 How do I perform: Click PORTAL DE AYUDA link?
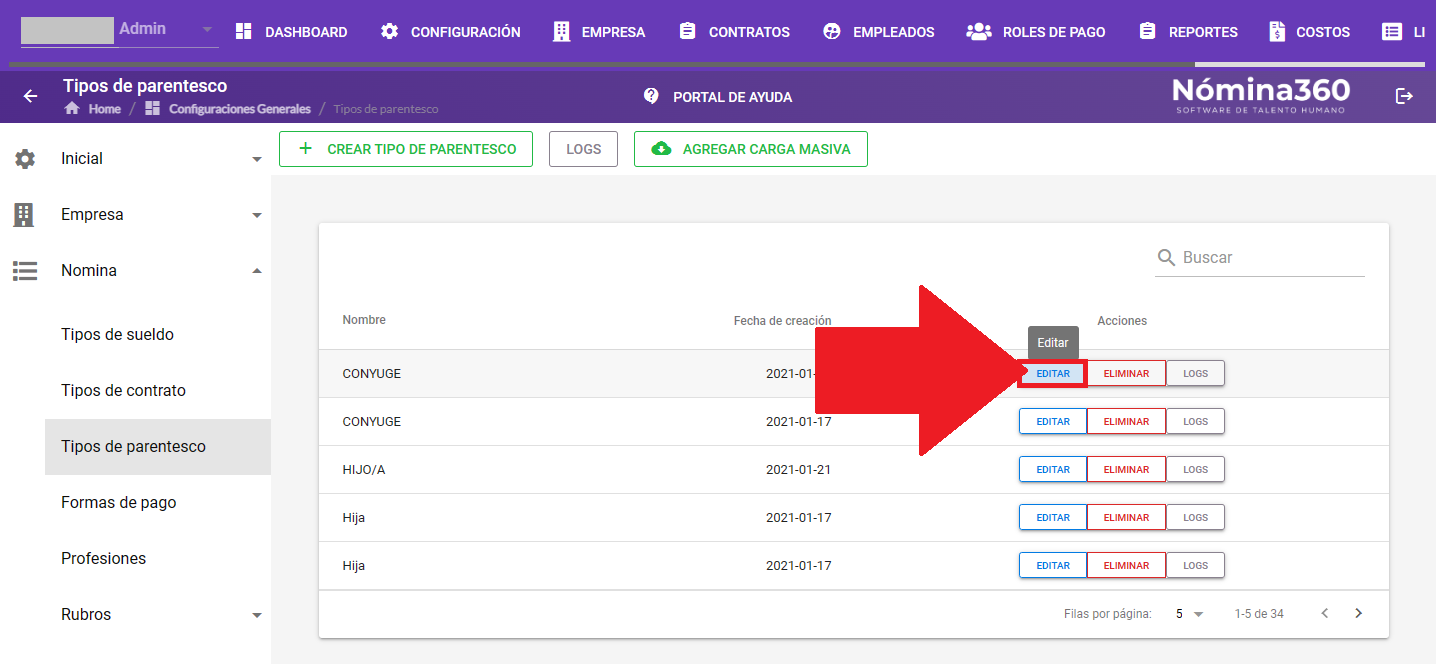click(732, 97)
